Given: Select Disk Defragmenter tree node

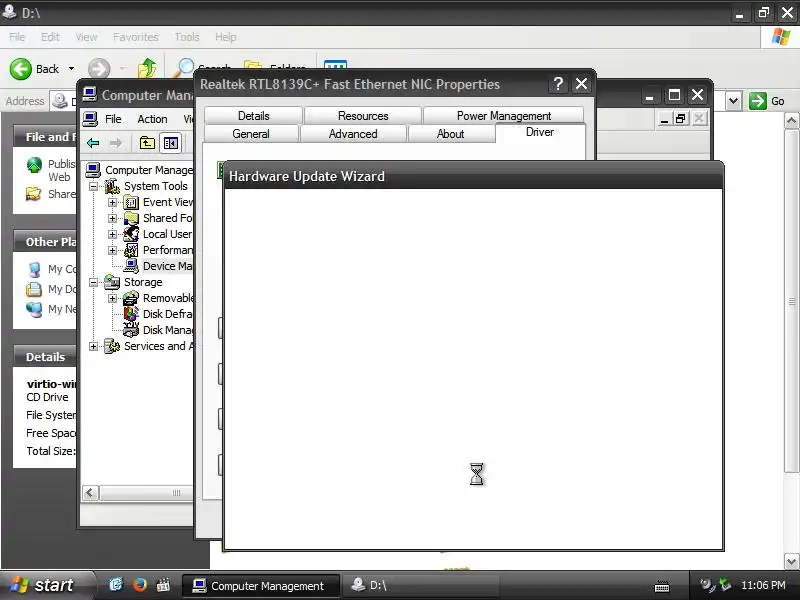Looking at the screenshot, I should coord(167,314).
